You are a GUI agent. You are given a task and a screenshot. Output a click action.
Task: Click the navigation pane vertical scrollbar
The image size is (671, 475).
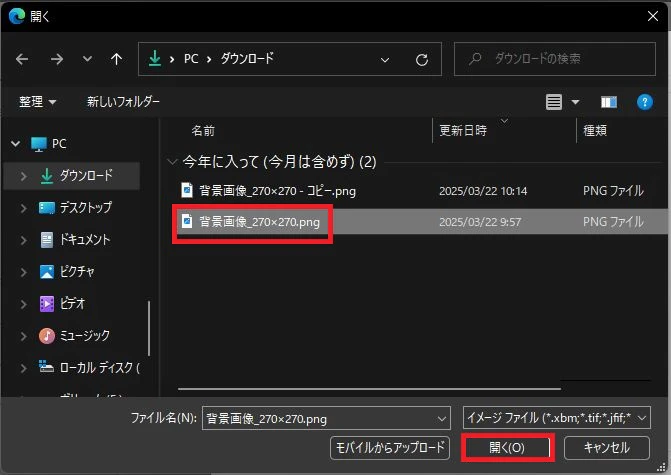[149, 328]
